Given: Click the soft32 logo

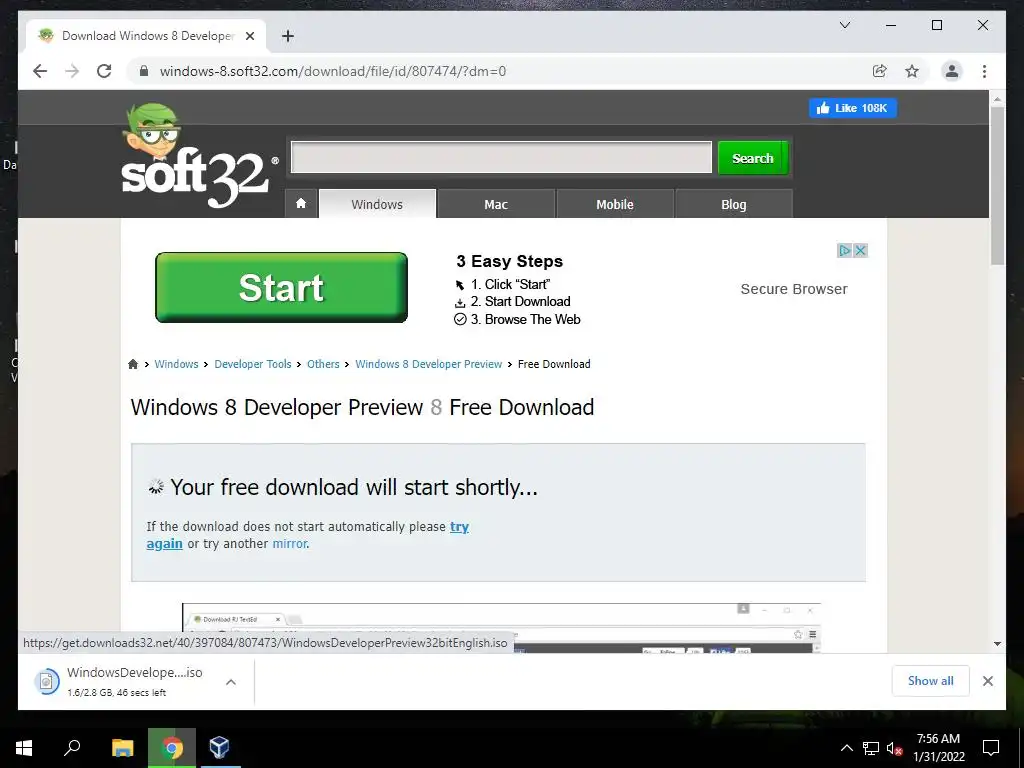Looking at the screenshot, I should (x=199, y=157).
